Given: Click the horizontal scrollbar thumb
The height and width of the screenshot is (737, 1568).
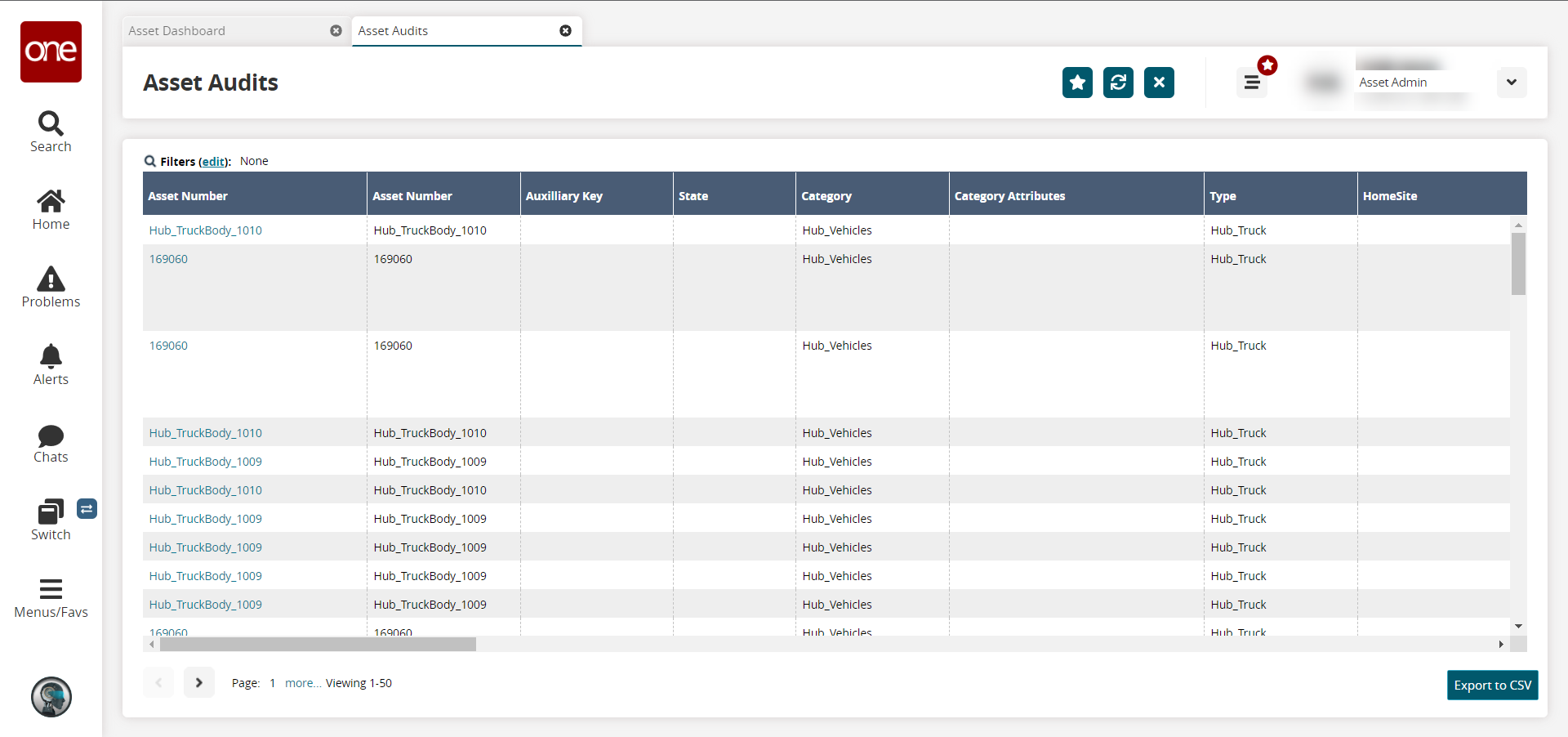Looking at the screenshot, I should [318, 645].
